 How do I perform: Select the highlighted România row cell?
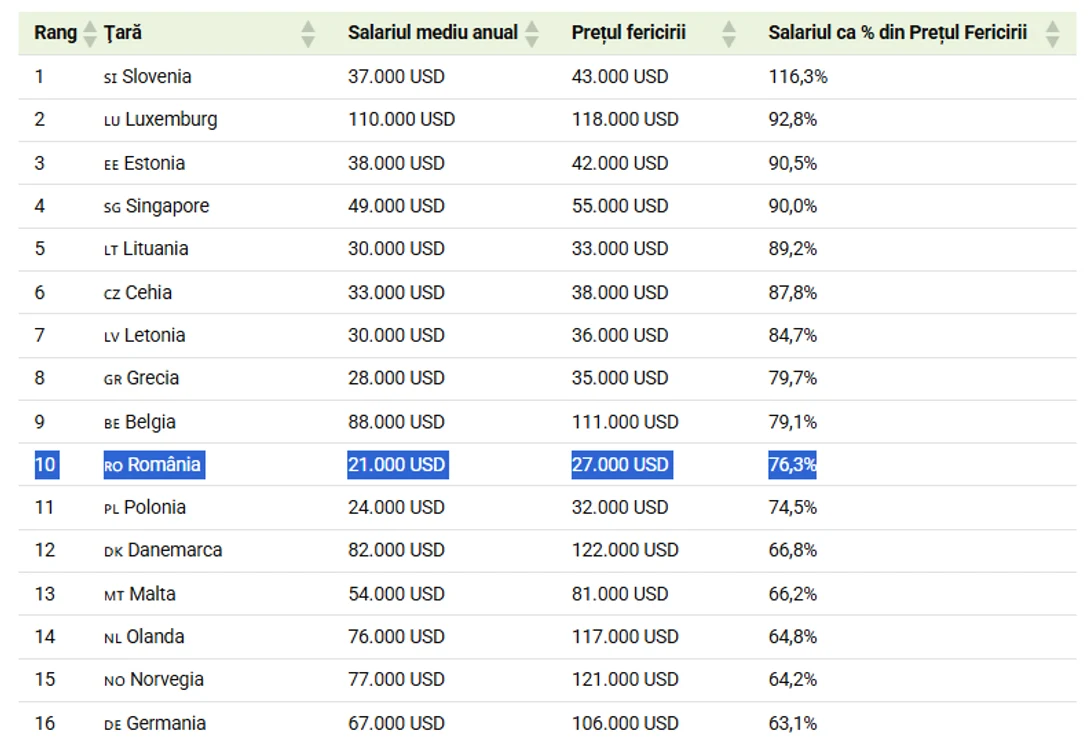click(x=154, y=464)
